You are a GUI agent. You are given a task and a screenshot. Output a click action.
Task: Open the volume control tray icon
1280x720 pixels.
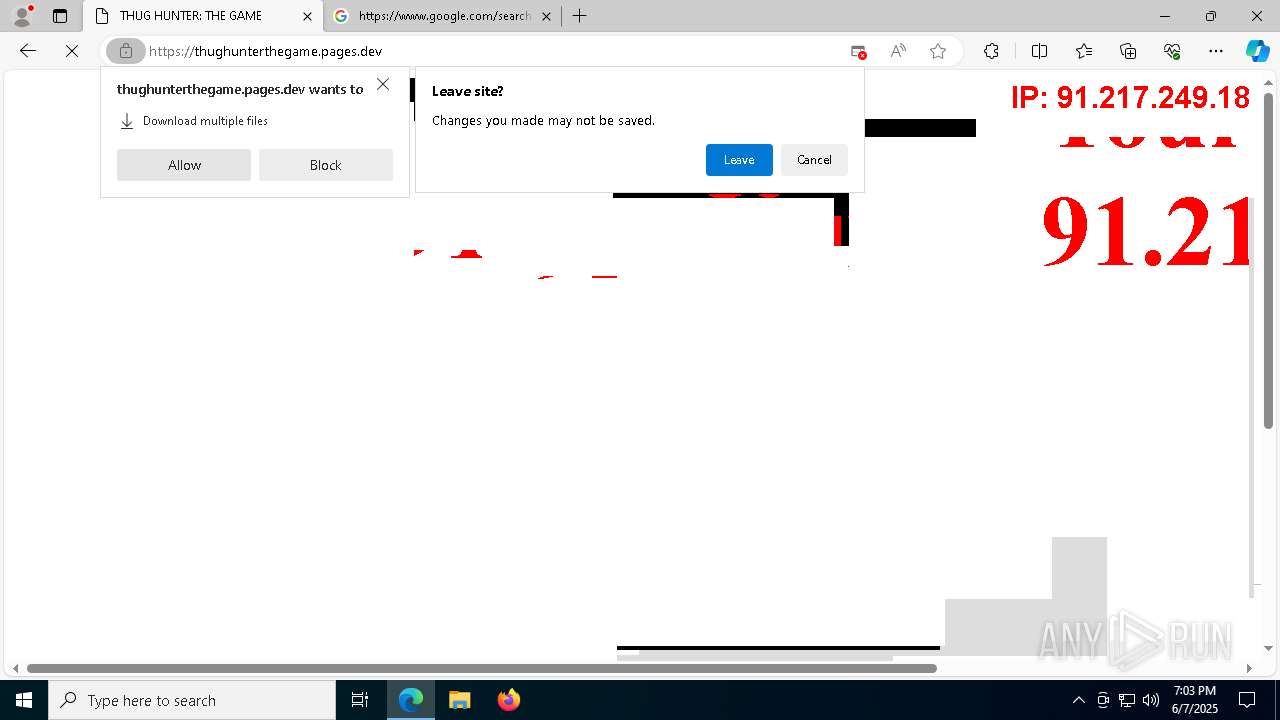1151,700
